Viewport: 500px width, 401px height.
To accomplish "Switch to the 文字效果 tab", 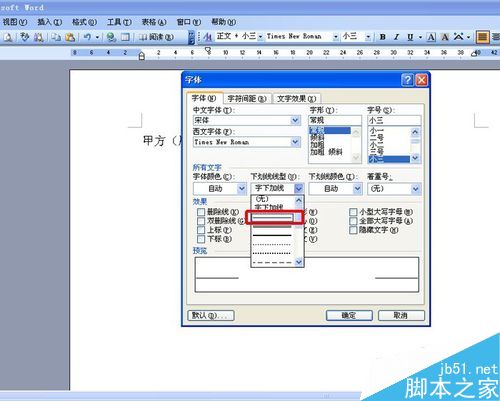I will coord(296,99).
